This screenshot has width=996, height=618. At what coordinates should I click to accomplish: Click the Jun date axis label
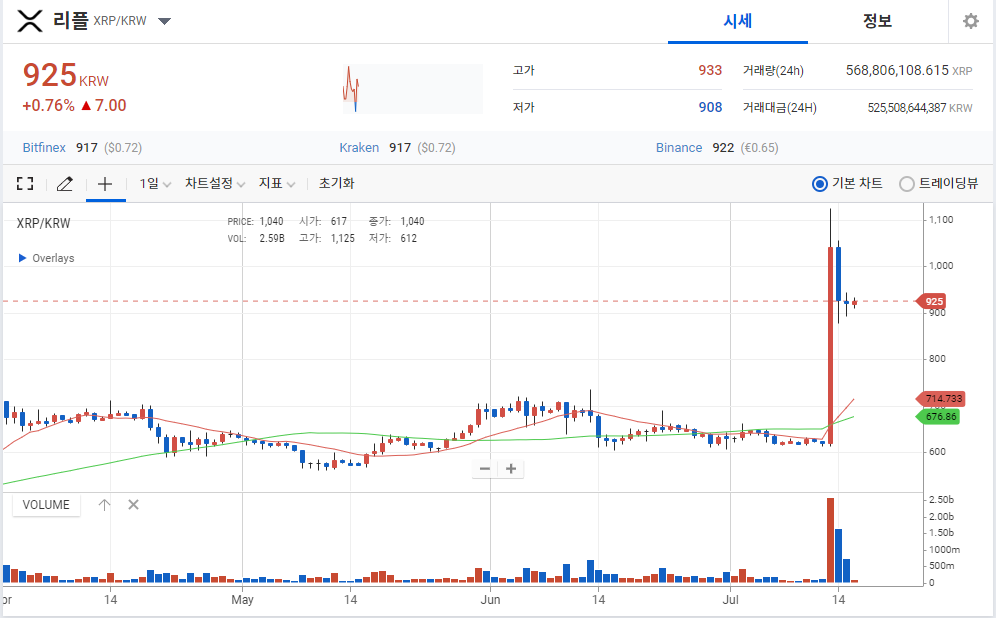coord(490,600)
